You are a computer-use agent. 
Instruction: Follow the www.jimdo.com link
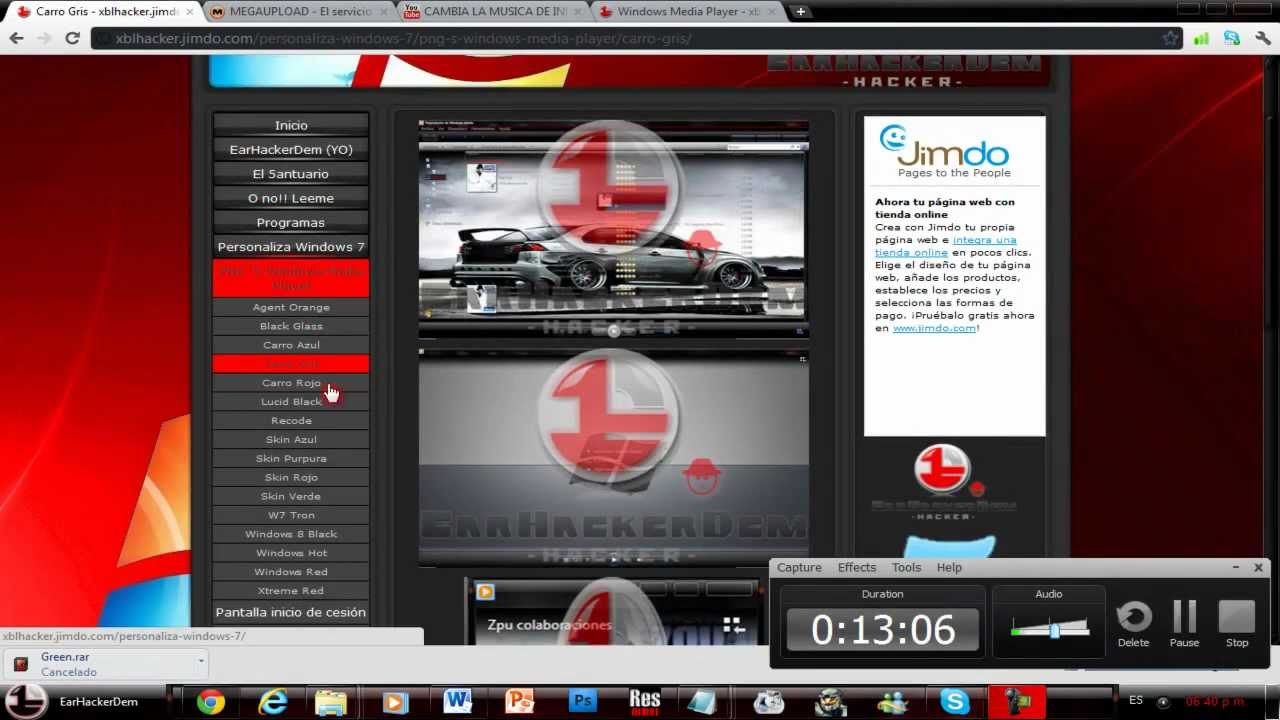click(x=934, y=328)
